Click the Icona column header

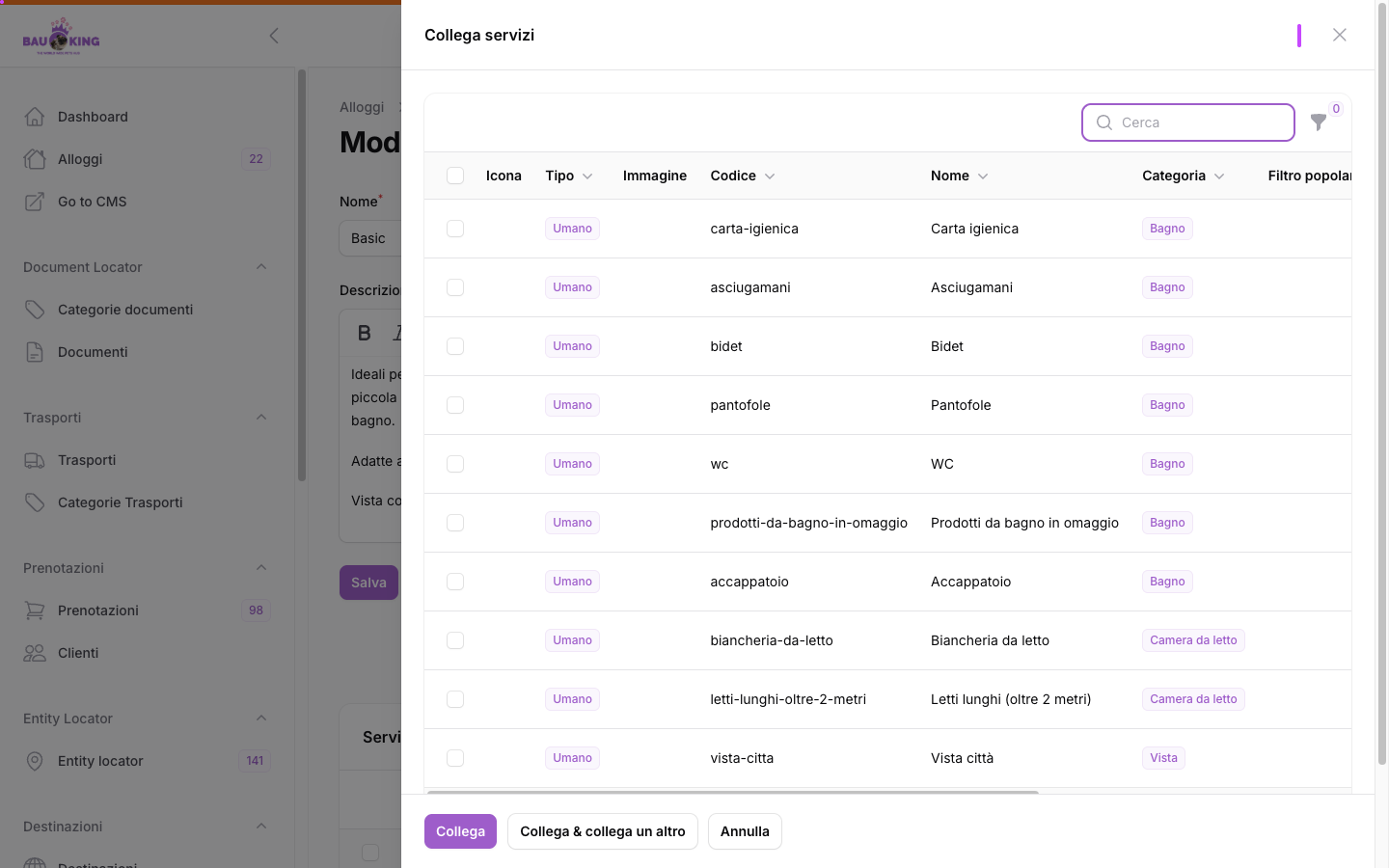click(x=504, y=176)
